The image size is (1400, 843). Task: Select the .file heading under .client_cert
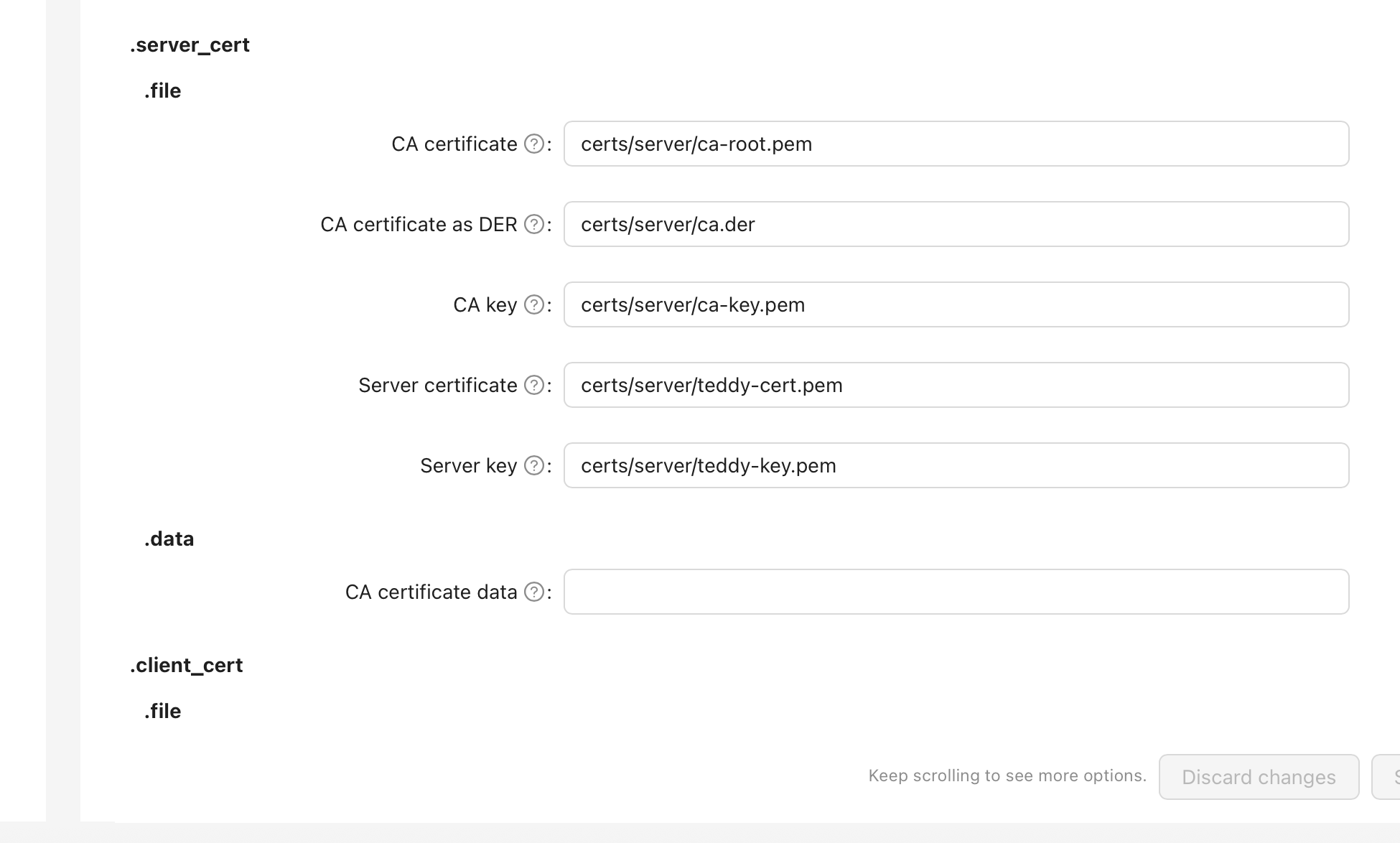[162, 711]
